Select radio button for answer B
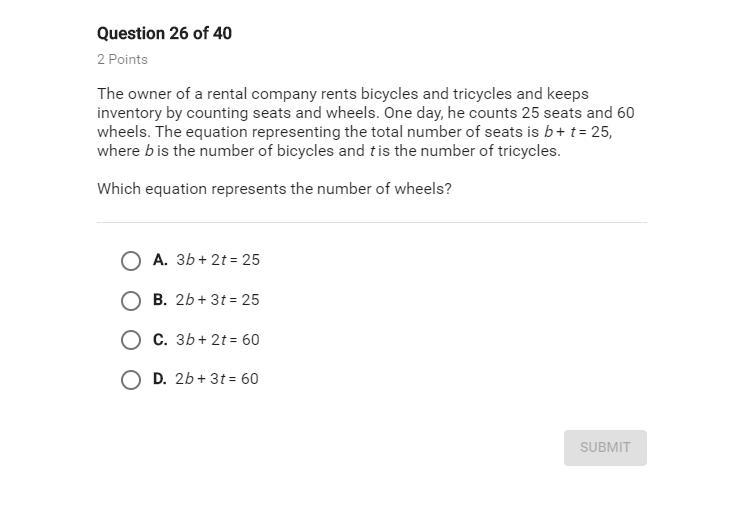This screenshot has width=742, height=510. tap(131, 301)
